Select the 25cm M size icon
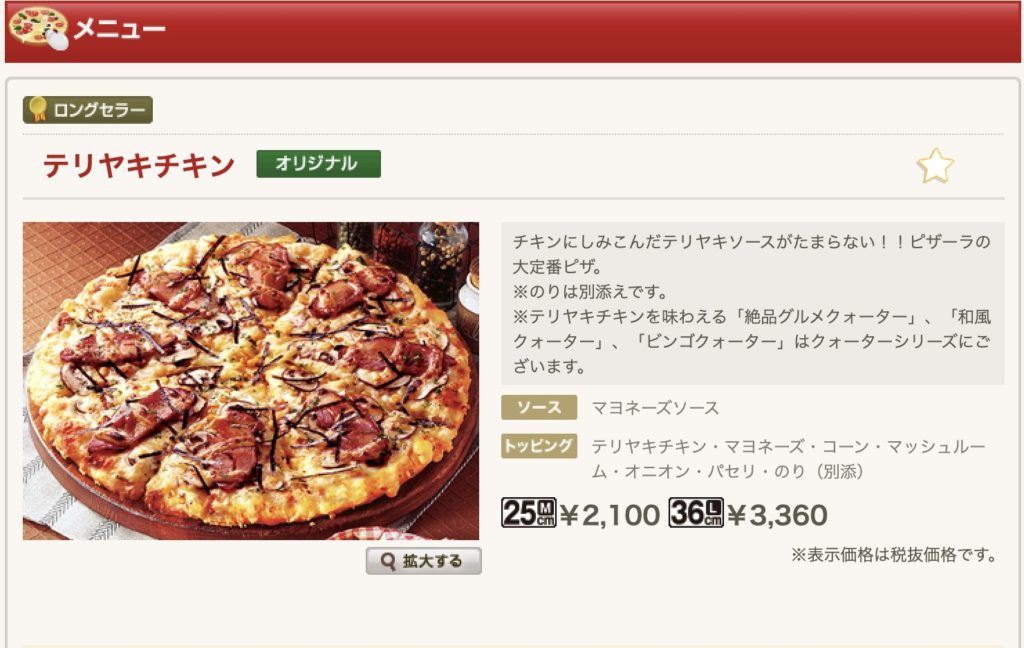 click(x=528, y=513)
